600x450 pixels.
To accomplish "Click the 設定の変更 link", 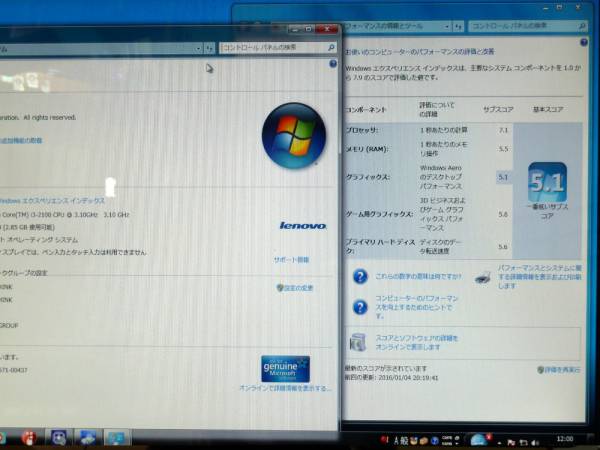I will pyautogui.click(x=295, y=288).
